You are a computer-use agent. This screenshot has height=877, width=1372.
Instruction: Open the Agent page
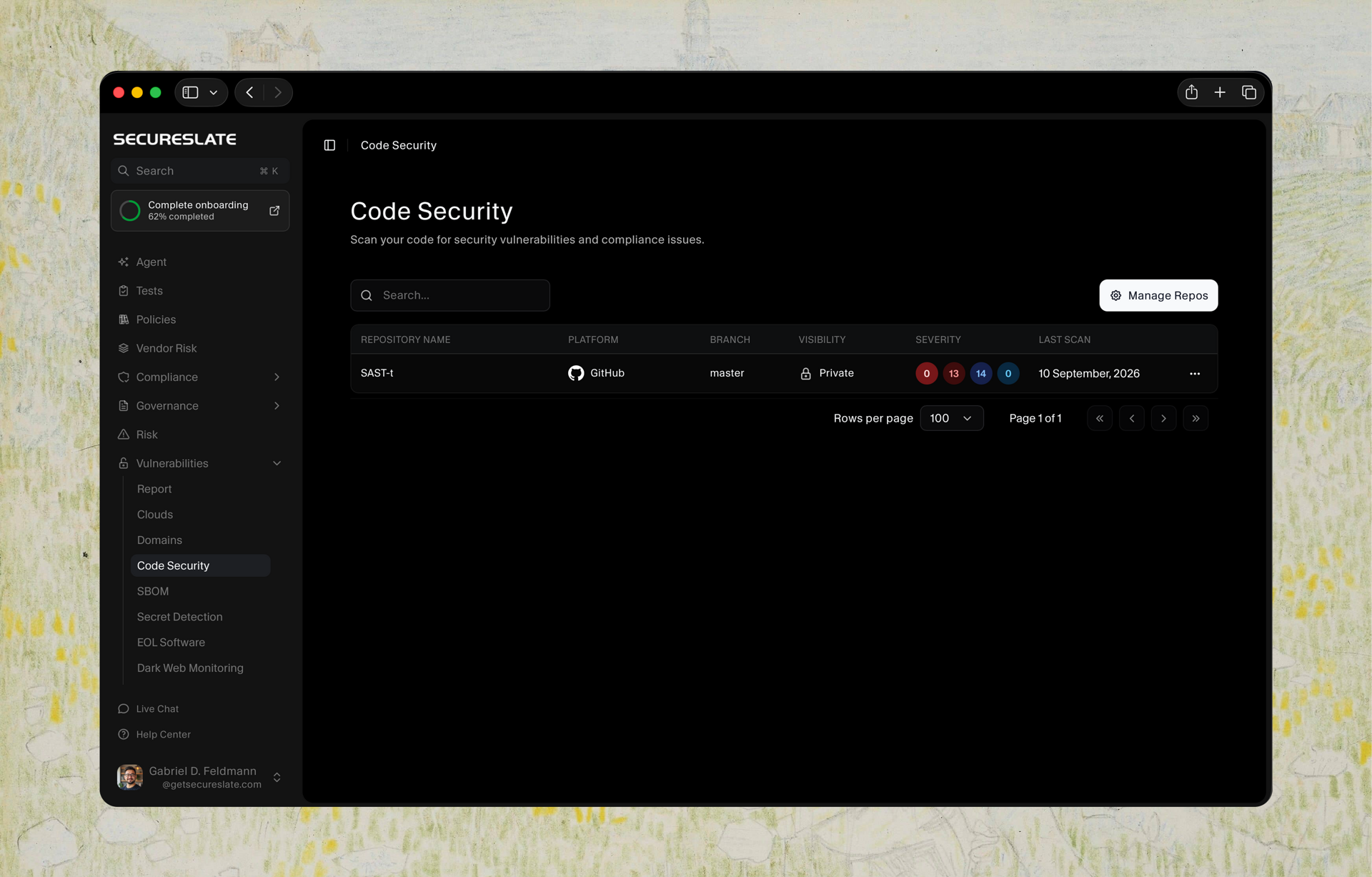(151, 262)
